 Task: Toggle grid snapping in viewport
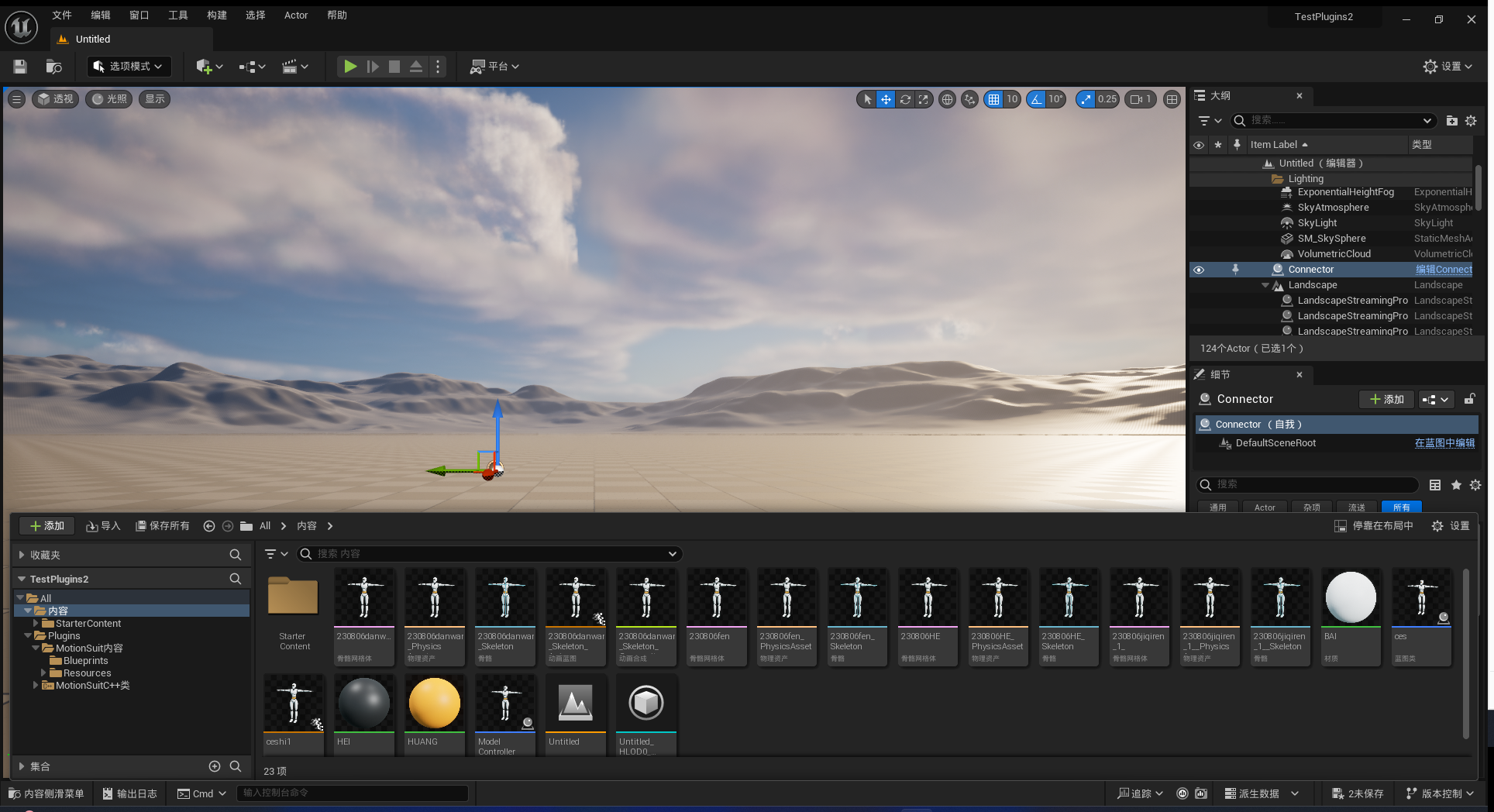coord(993,99)
